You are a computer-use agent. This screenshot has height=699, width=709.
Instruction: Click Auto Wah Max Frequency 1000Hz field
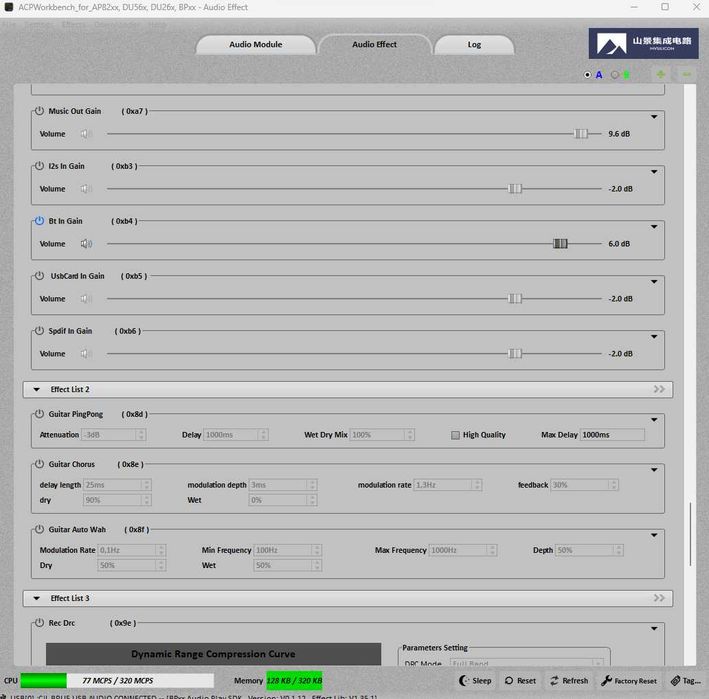click(x=463, y=550)
